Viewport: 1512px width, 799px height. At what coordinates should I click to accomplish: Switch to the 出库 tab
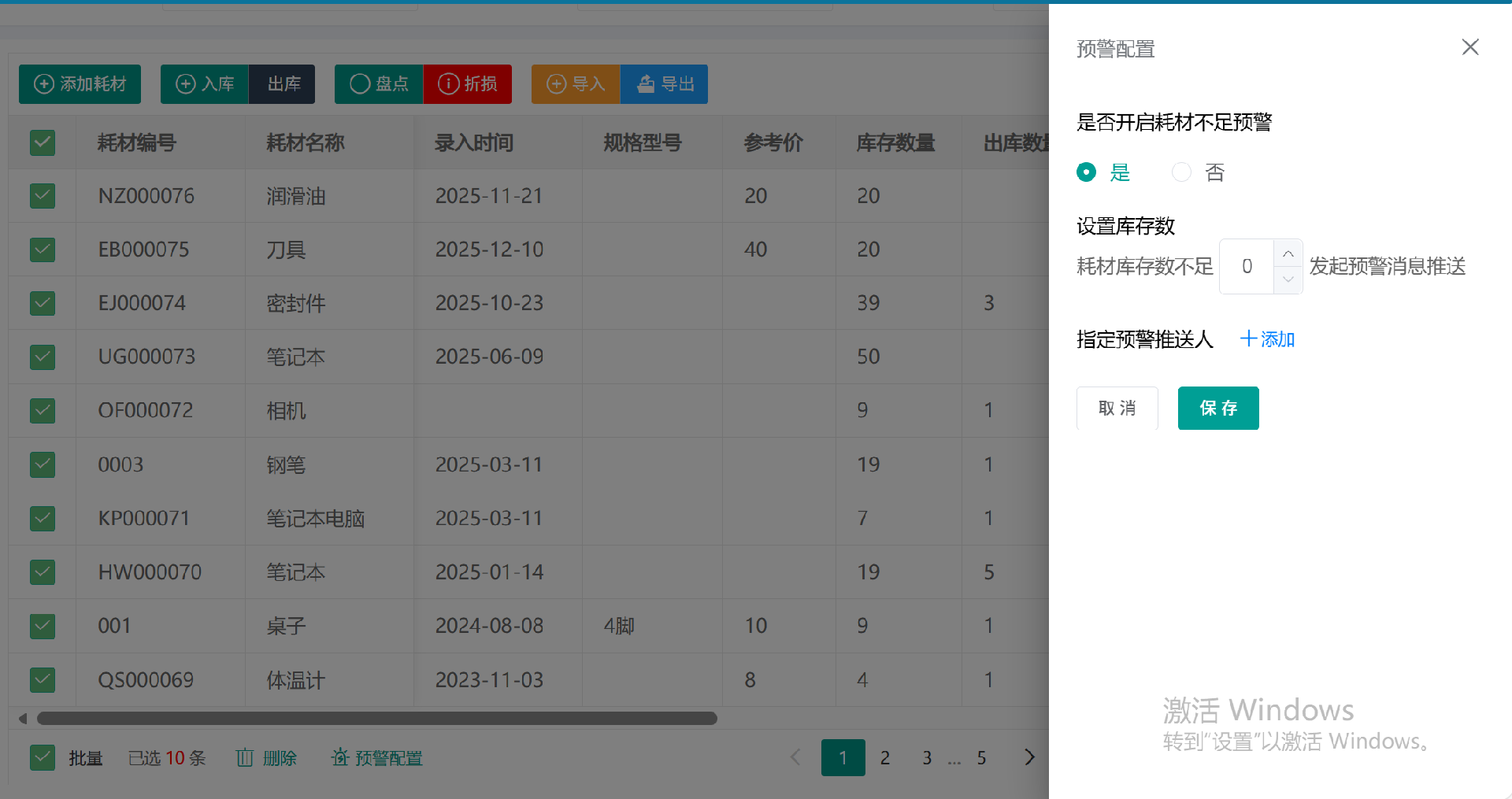coord(282,83)
